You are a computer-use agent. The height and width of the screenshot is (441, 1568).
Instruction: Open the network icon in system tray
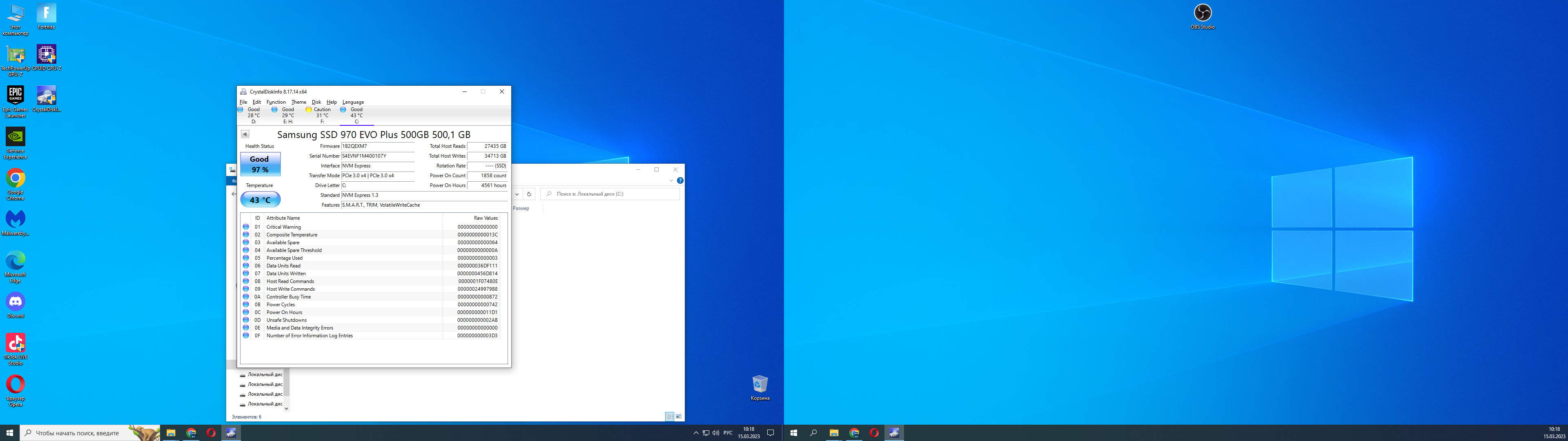tap(706, 433)
